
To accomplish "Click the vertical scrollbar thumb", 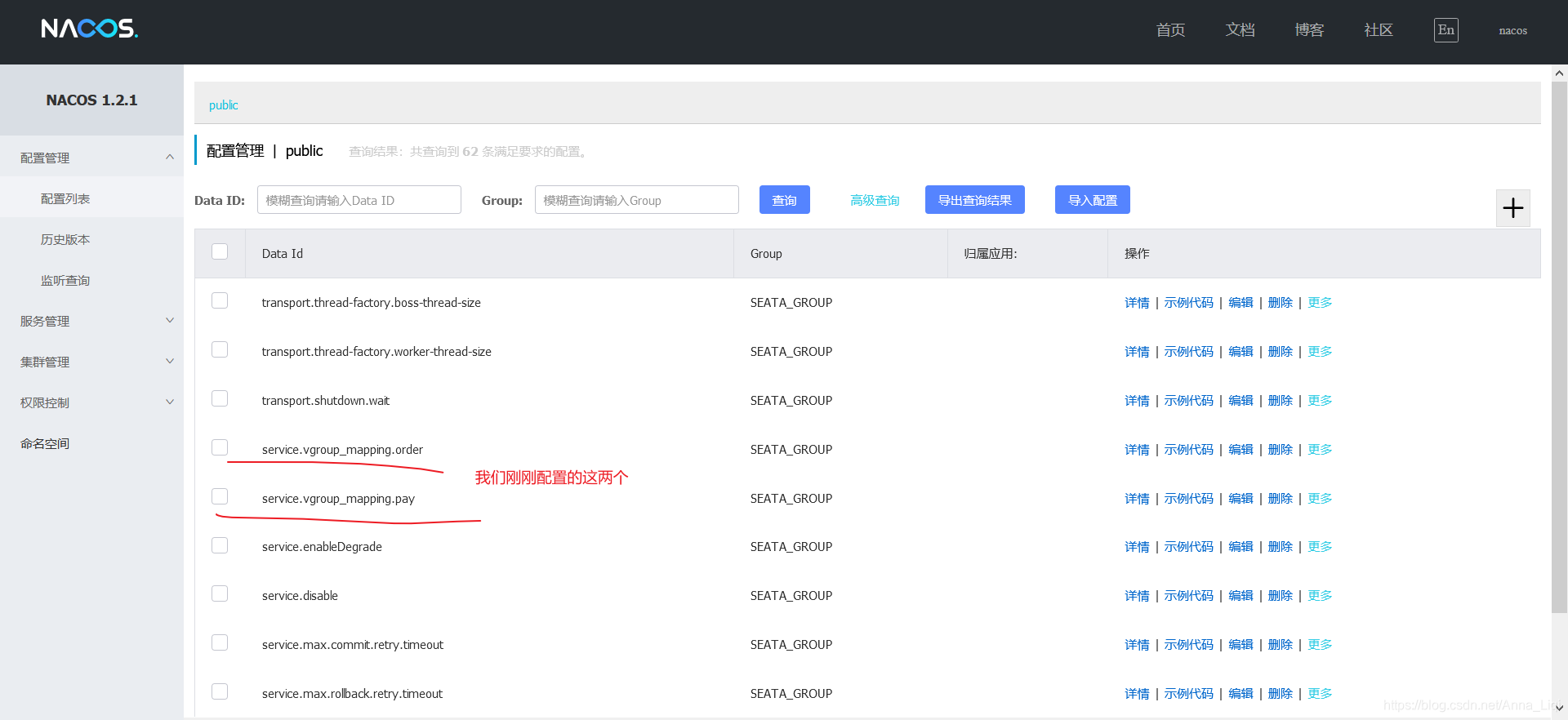I will (x=1559, y=347).
